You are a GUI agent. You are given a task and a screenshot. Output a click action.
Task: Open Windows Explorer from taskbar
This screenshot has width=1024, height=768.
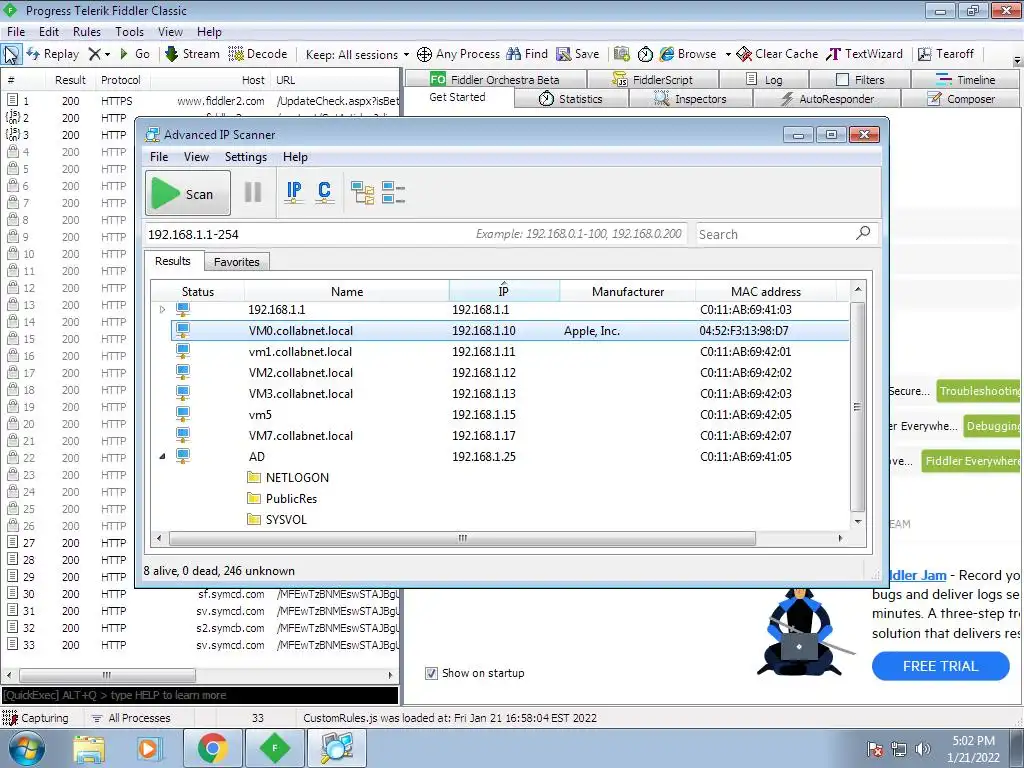click(x=89, y=748)
